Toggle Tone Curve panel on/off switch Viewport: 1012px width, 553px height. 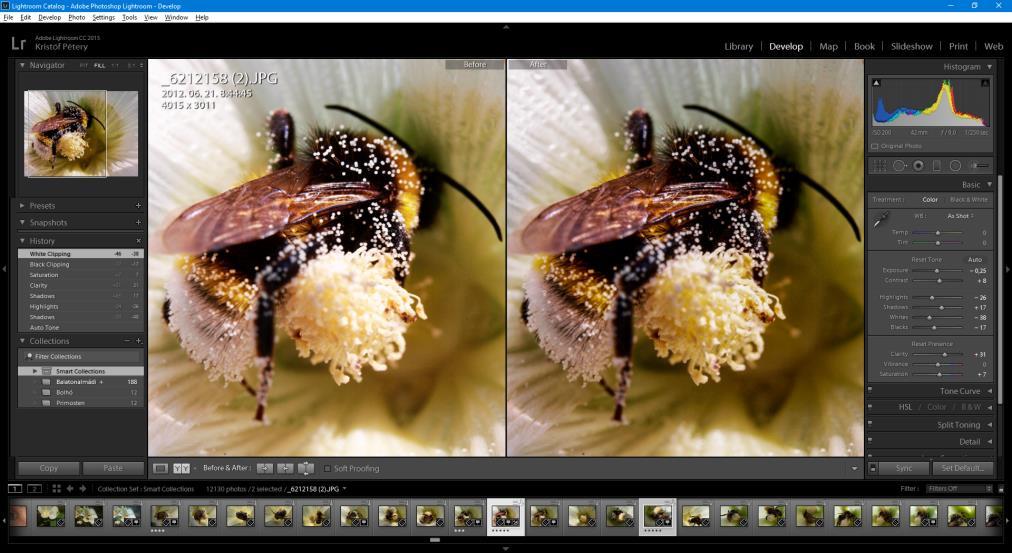tap(870, 390)
